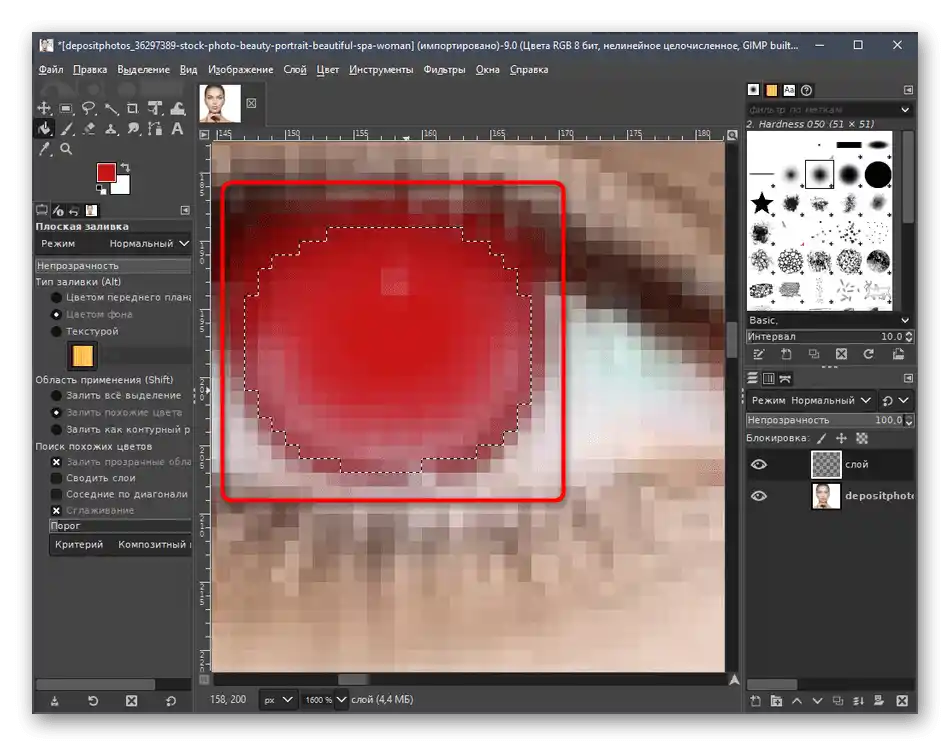Viewport: 950px width, 746px height.
Task: Click the Zoom magnifier tool
Action: (67, 150)
